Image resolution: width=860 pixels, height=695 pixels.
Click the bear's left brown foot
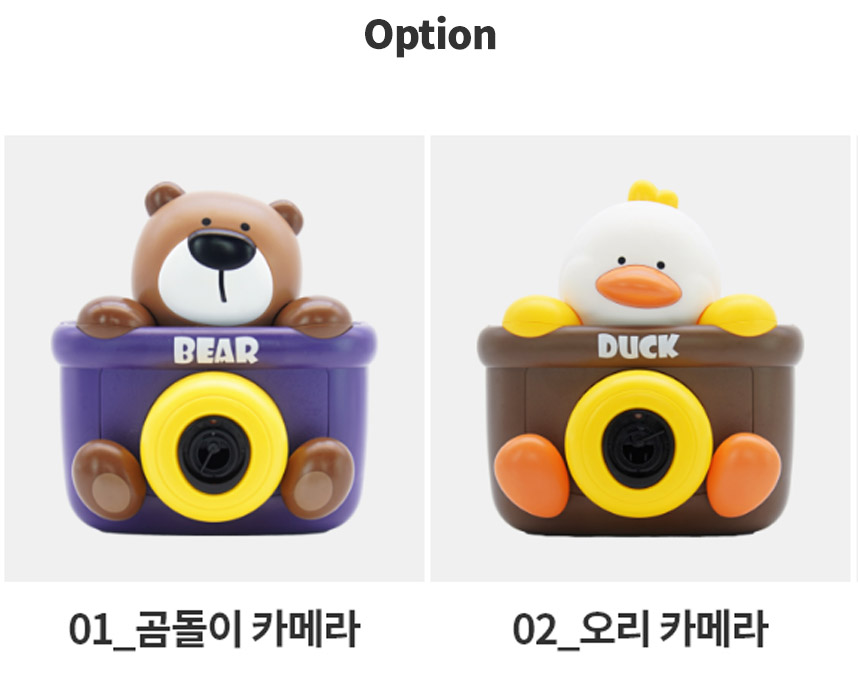point(108,479)
